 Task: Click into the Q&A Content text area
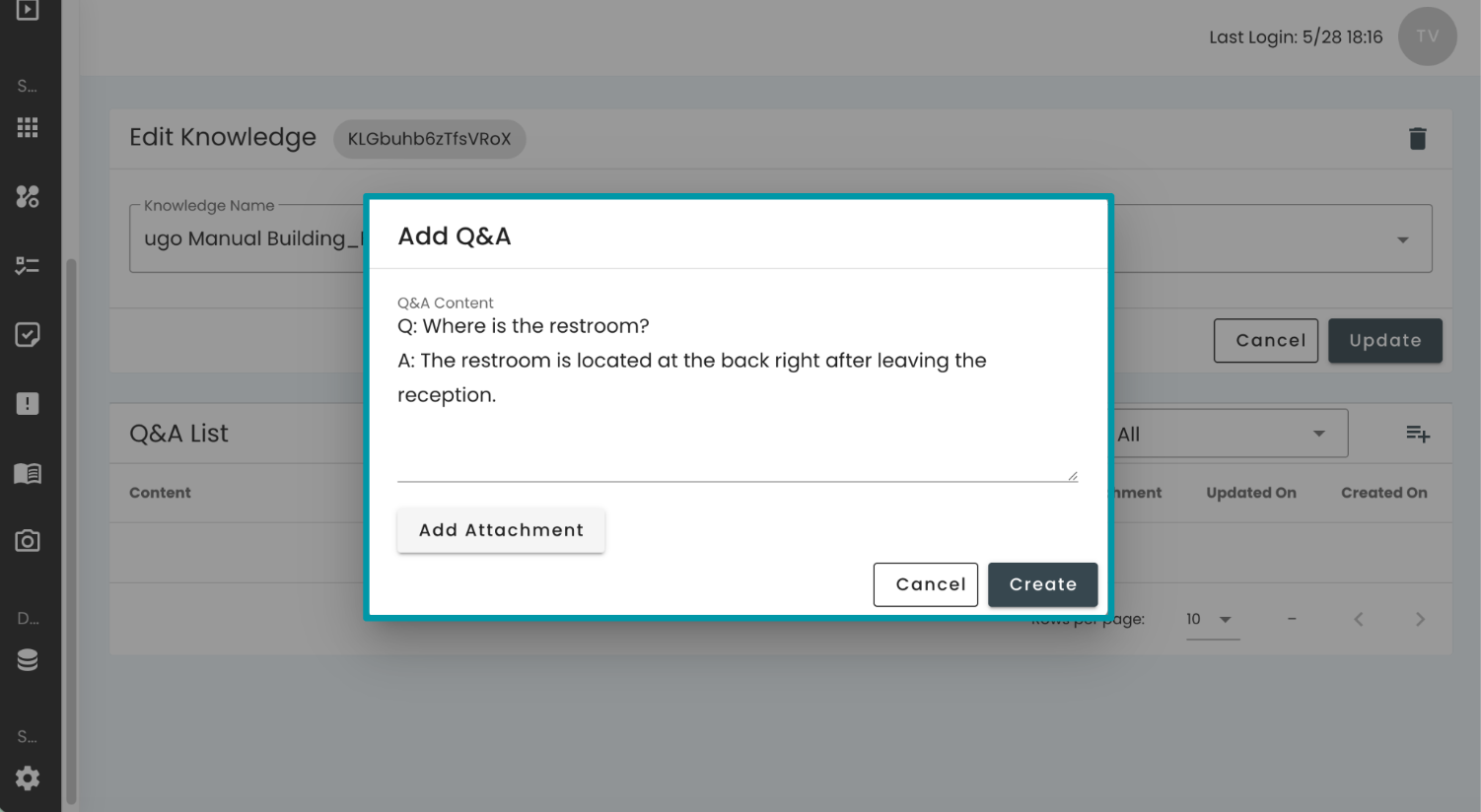[x=738, y=395]
